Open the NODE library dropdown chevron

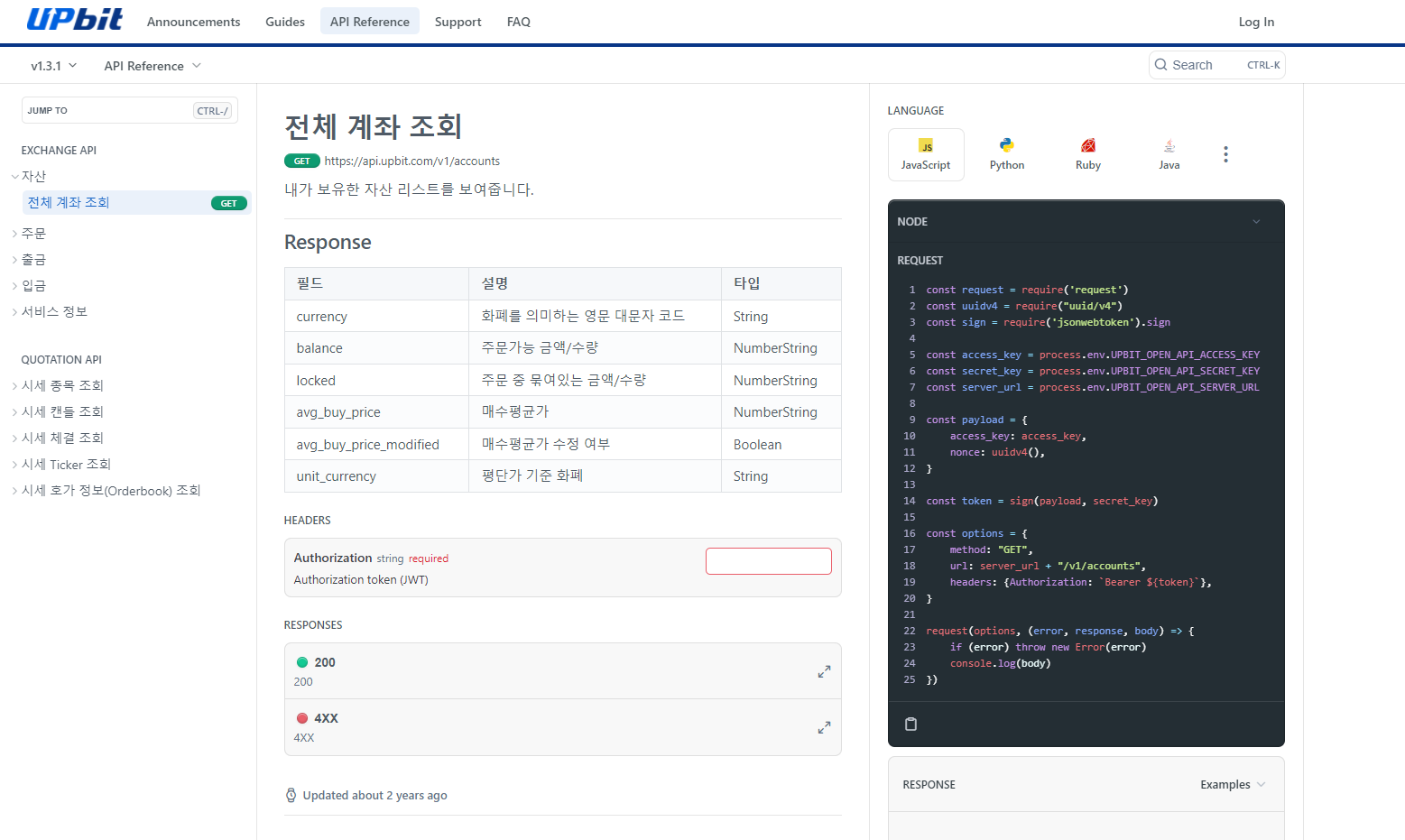pyautogui.click(x=1256, y=222)
